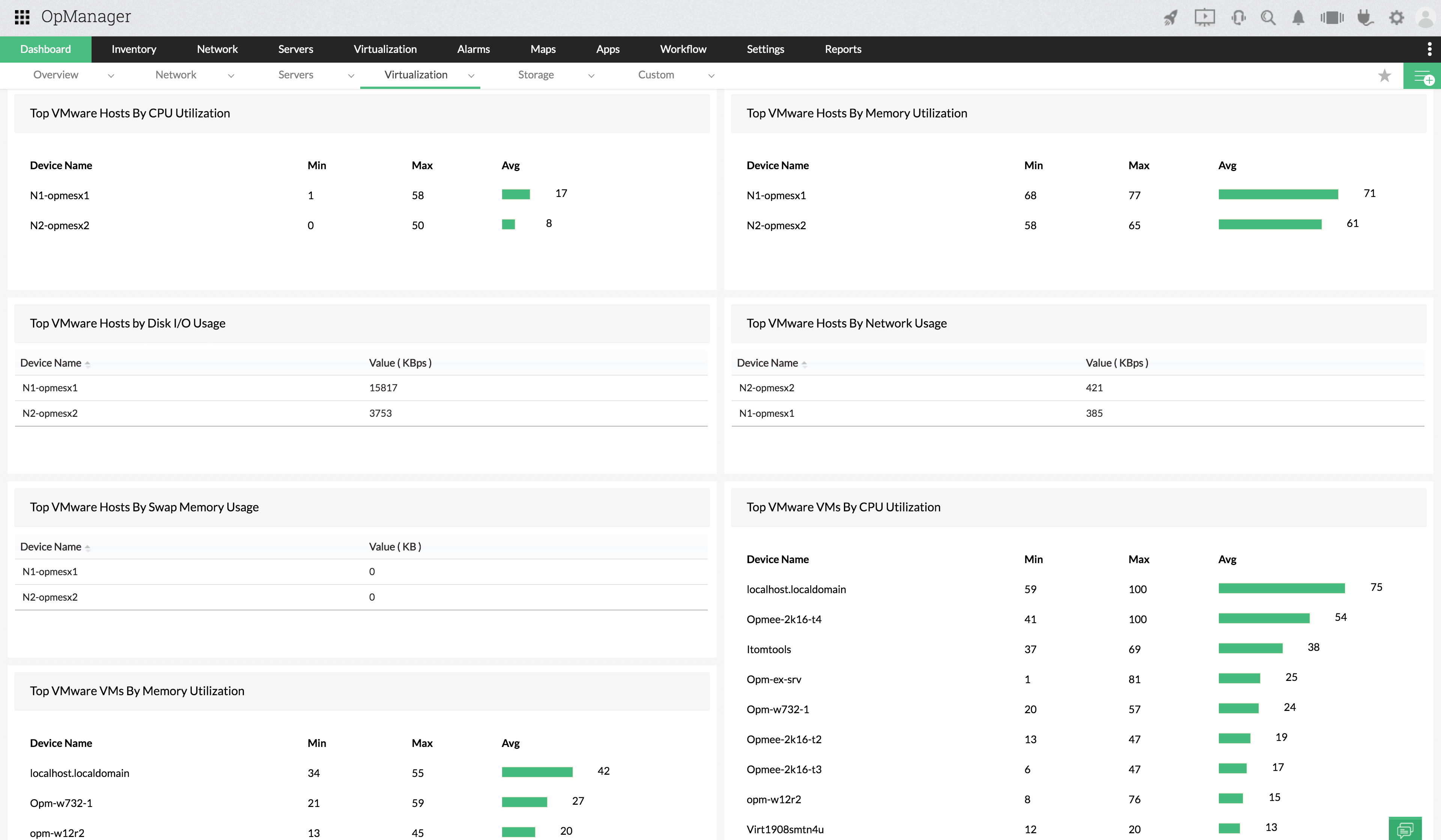
Task: Click the headset support icon
Action: (x=1238, y=18)
